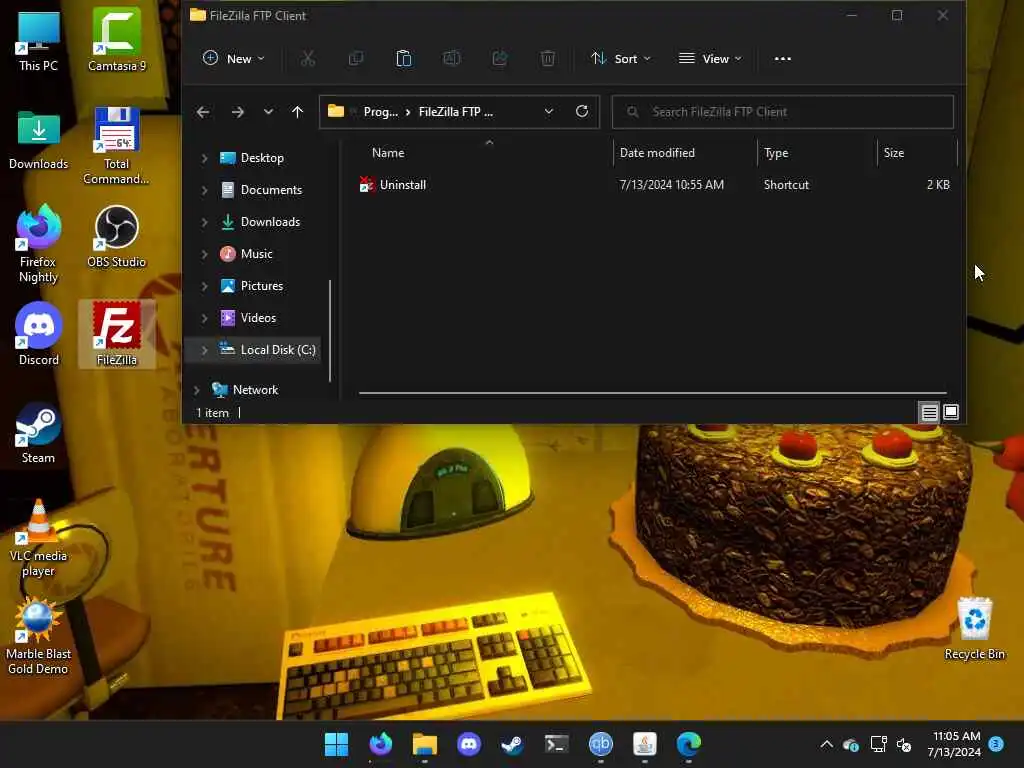This screenshot has height=768, width=1024.
Task: Open the Sort dropdown
Action: [x=620, y=59]
